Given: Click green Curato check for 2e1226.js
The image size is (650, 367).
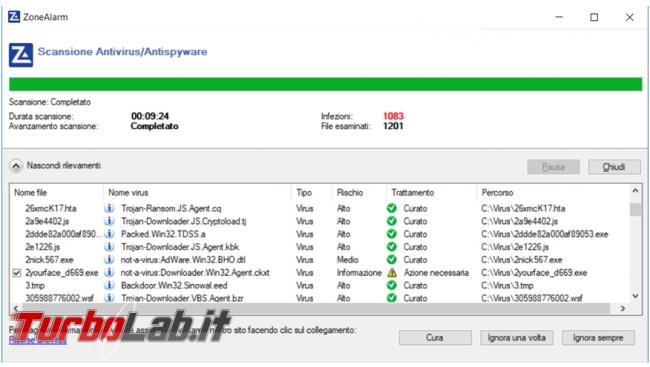Looking at the screenshot, I should (x=392, y=247).
